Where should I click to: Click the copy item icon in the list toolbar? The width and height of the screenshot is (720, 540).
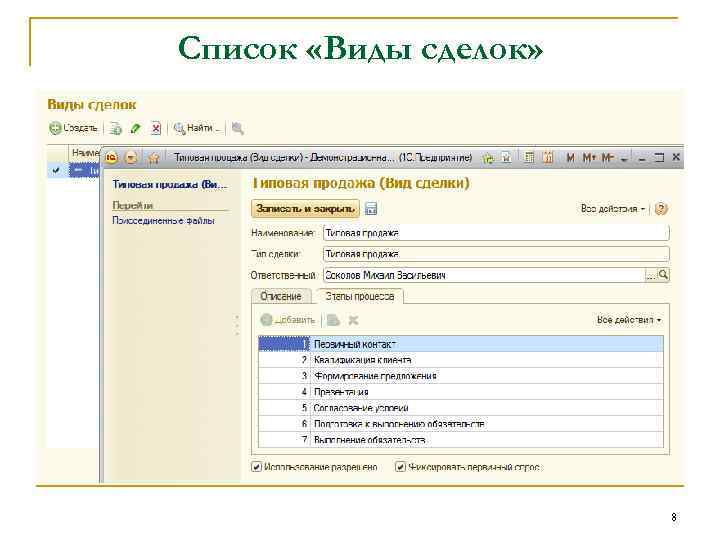[115, 129]
